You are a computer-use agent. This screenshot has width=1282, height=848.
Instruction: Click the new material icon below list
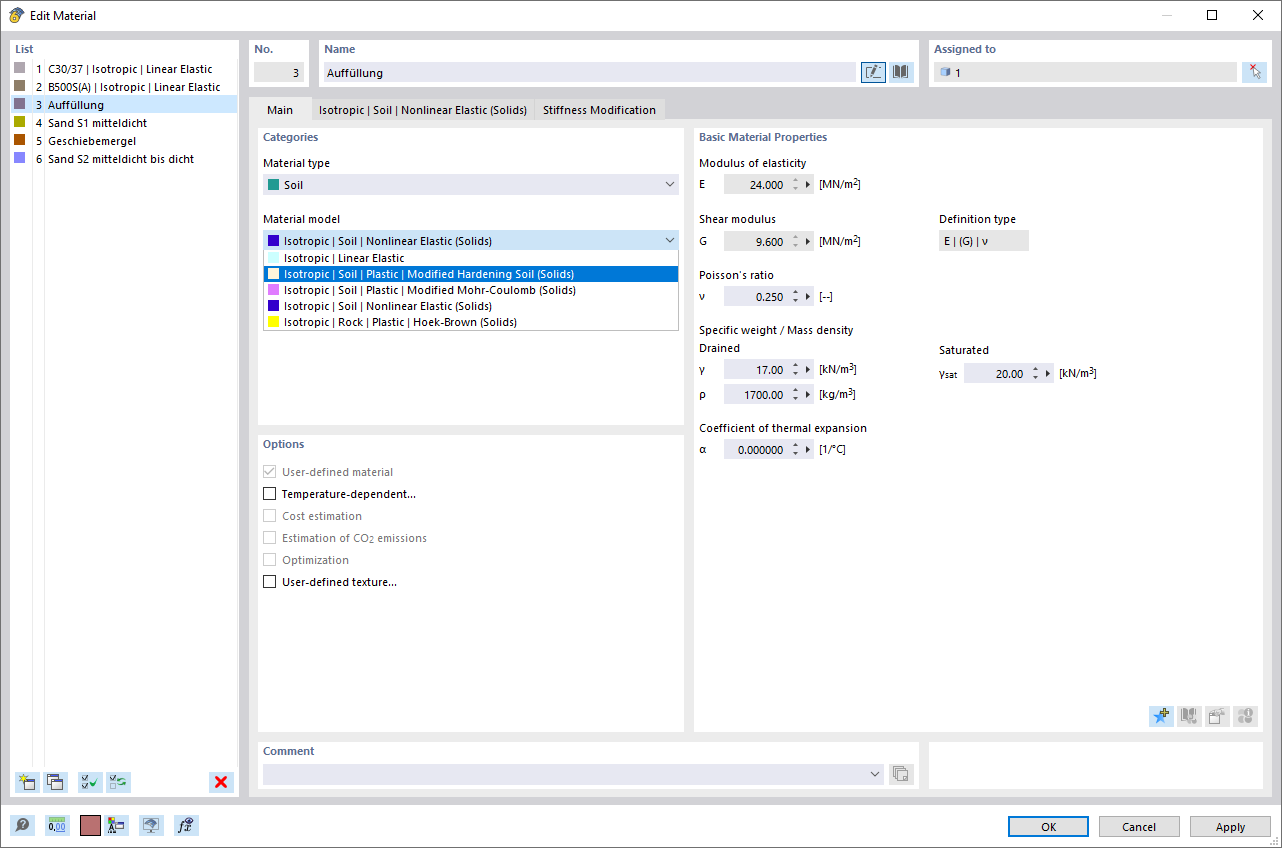click(27, 782)
